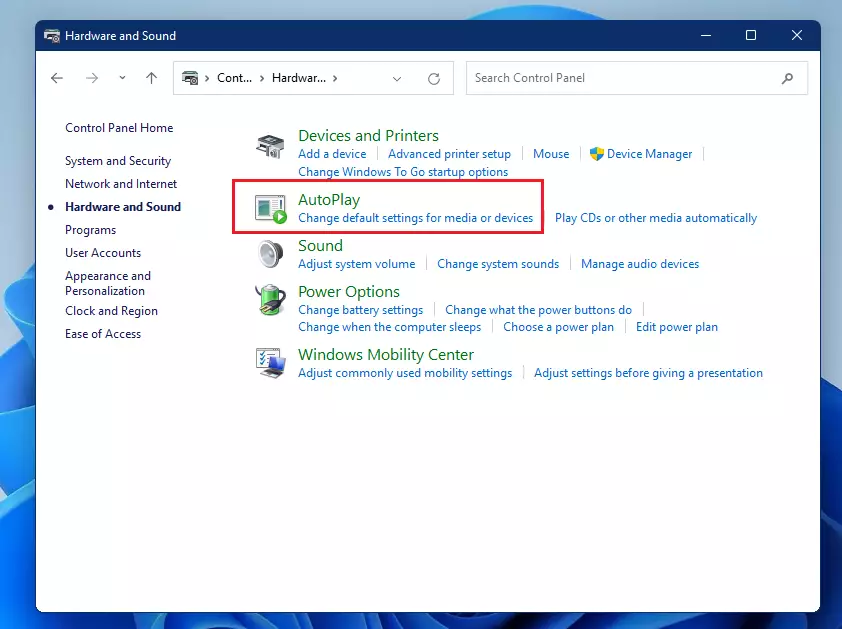The width and height of the screenshot is (842, 629).
Task: Go to Network and Internet
Action: click(x=121, y=184)
